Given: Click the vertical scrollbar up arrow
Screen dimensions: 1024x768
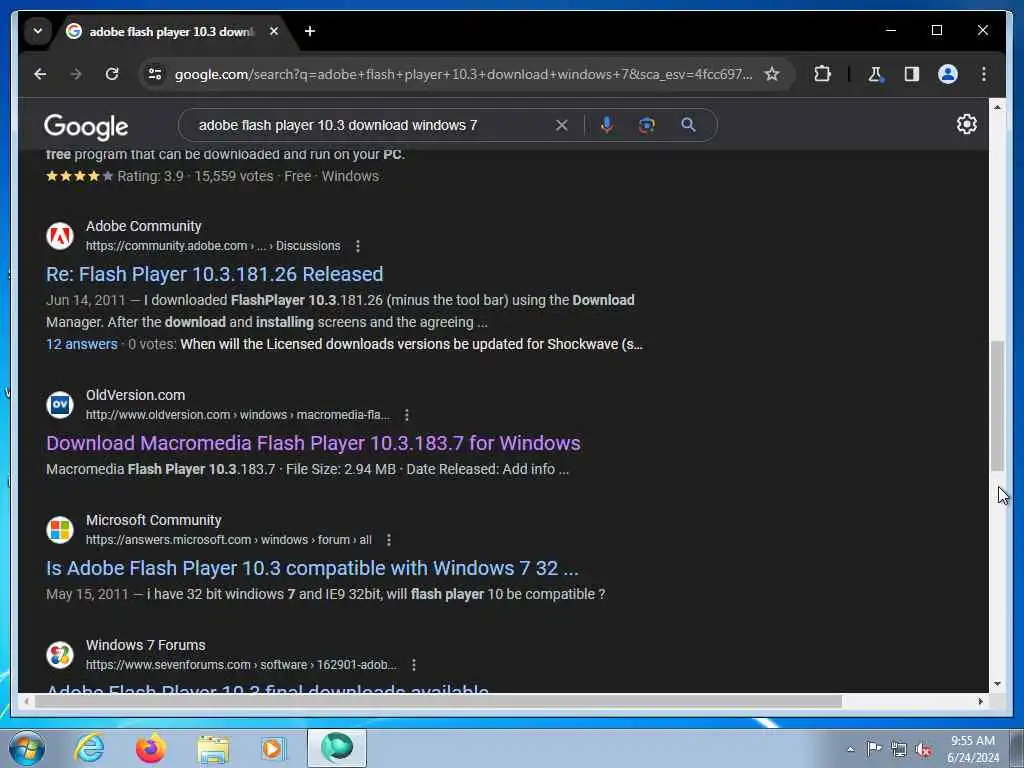Looking at the screenshot, I should tap(997, 106).
